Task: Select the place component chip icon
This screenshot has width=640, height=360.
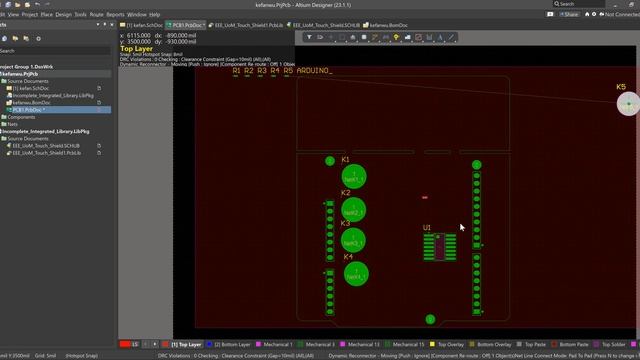Action: (x=364, y=37)
